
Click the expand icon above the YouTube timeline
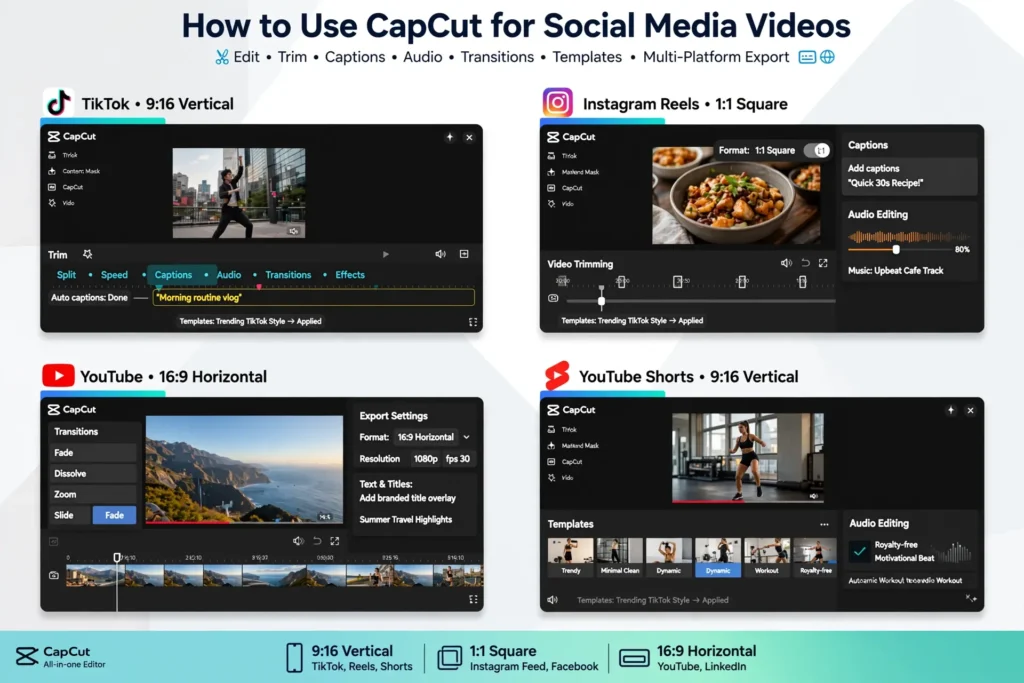pyautogui.click(x=335, y=541)
